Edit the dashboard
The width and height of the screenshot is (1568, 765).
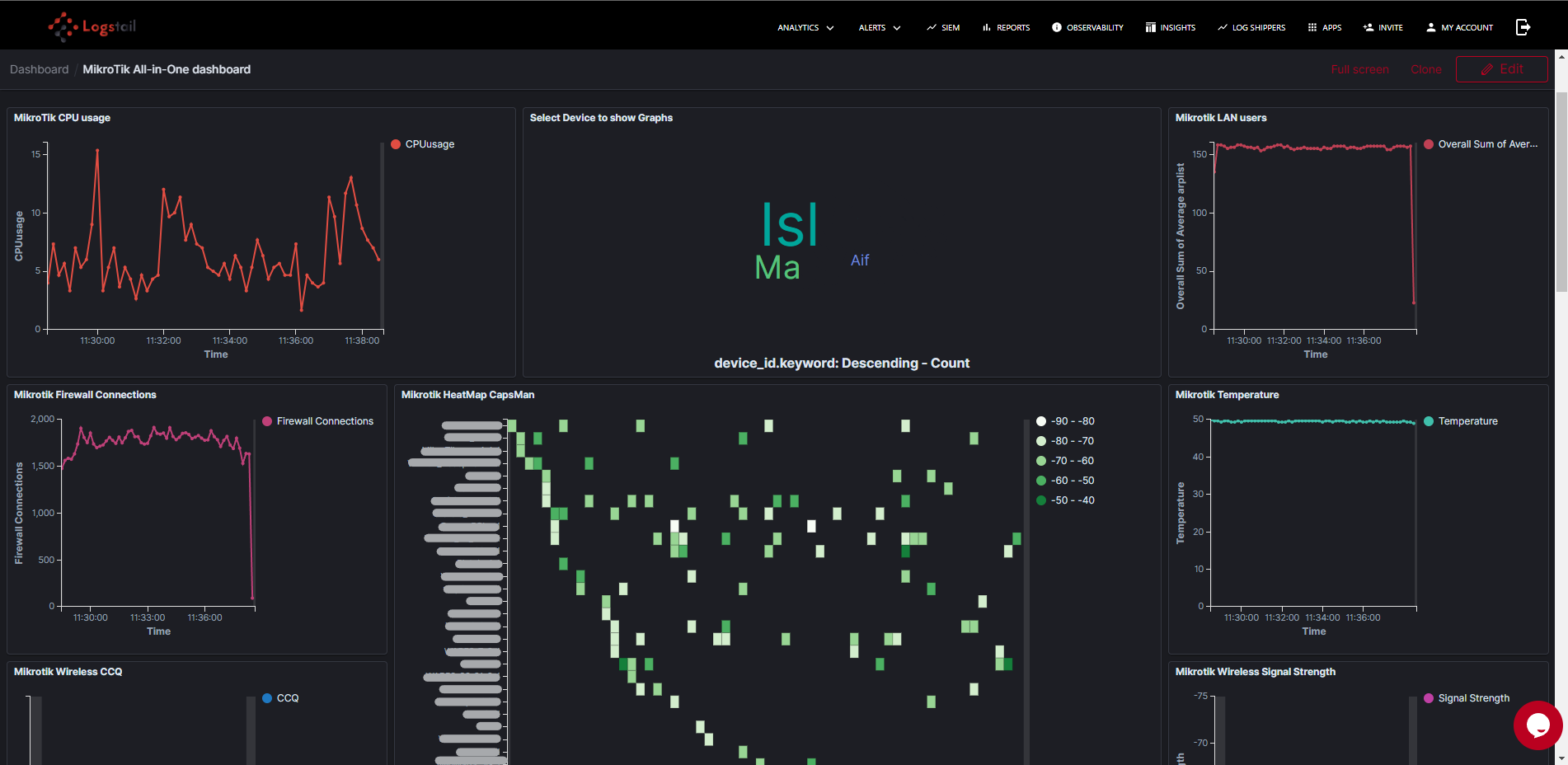coord(1501,69)
